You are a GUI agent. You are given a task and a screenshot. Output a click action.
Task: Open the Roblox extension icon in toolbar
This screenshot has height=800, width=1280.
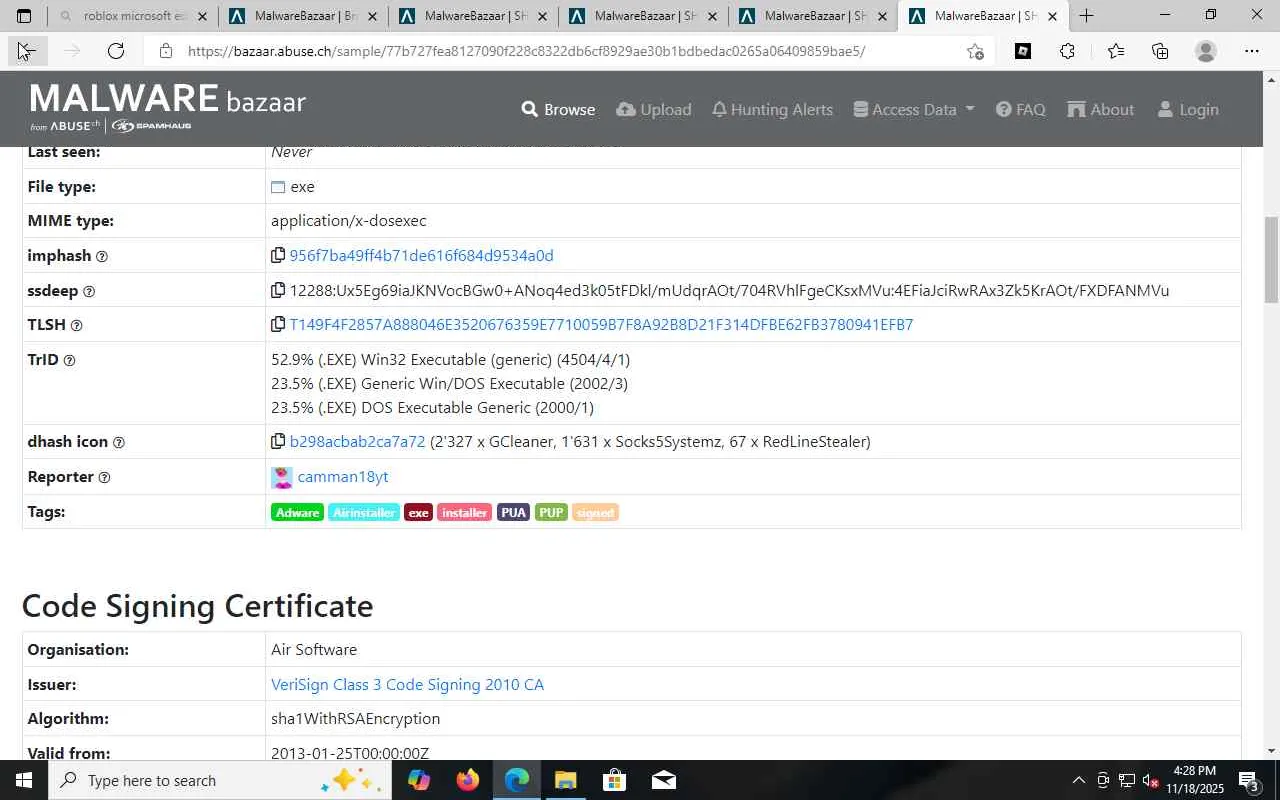1023,51
